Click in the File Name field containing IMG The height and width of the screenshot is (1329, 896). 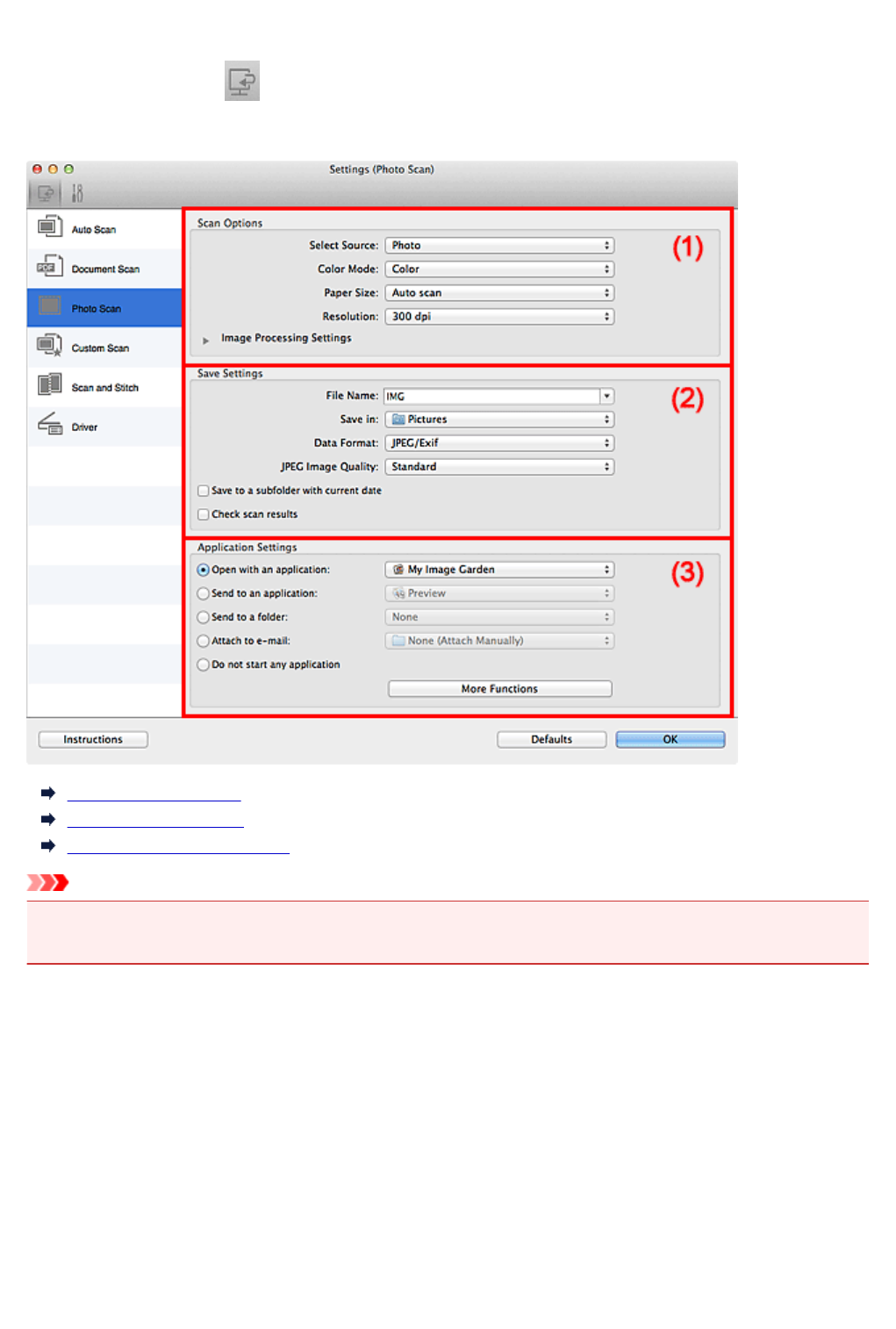click(492, 396)
